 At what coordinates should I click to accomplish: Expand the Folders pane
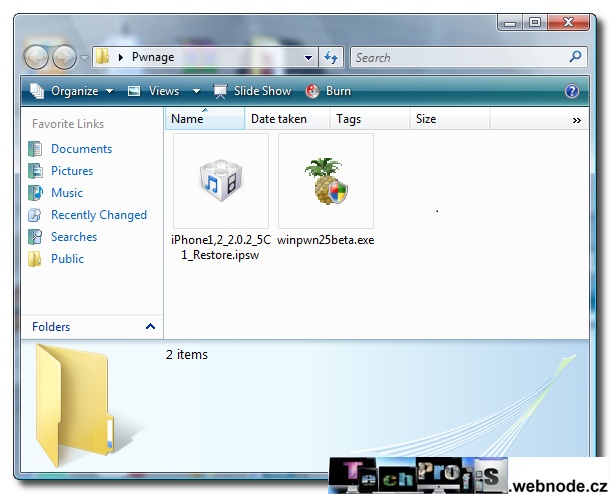click(x=92, y=326)
